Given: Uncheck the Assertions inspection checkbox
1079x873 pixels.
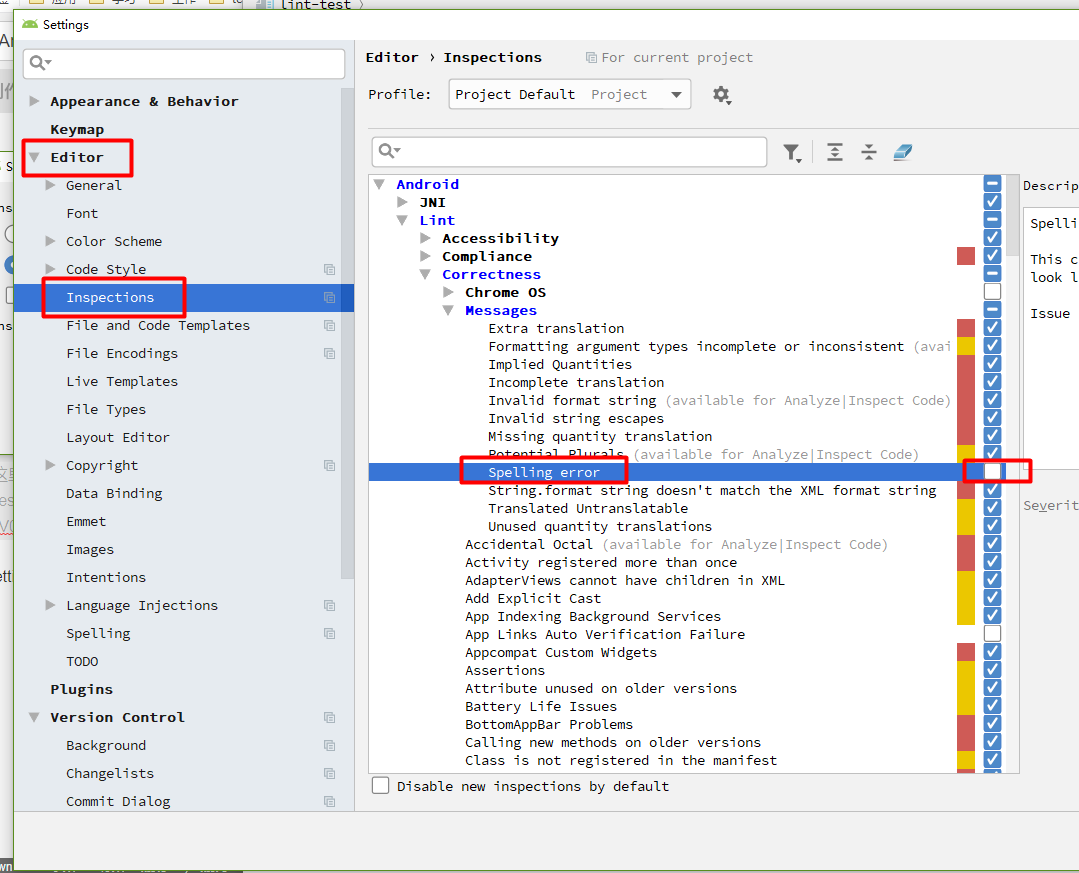Looking at the screenshot, I should 992,669.
